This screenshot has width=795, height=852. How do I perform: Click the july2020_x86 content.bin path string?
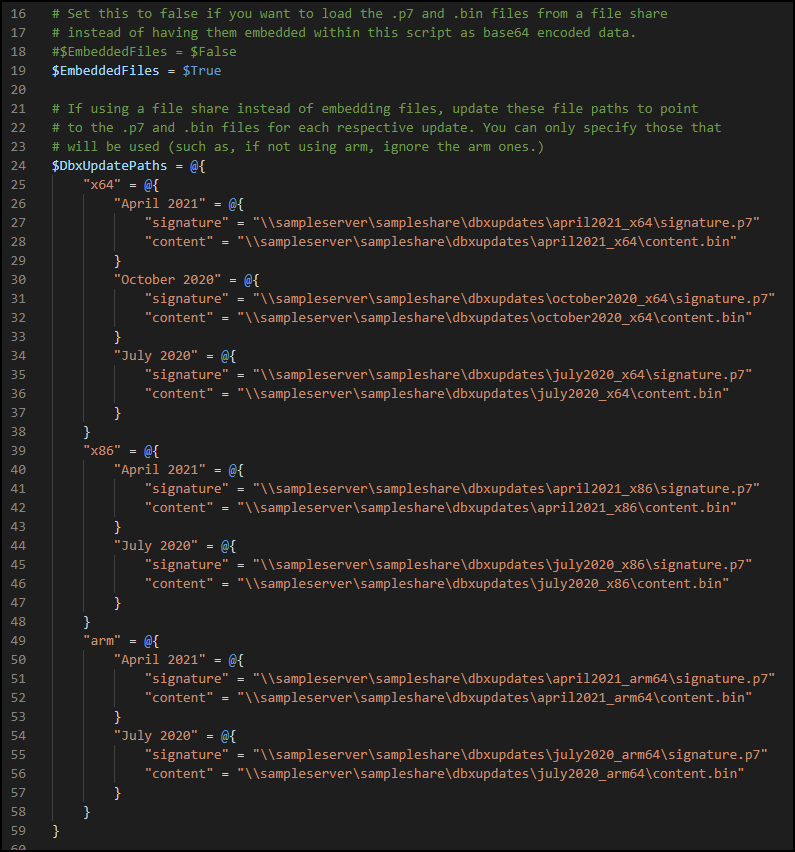(x=482, y=583)
